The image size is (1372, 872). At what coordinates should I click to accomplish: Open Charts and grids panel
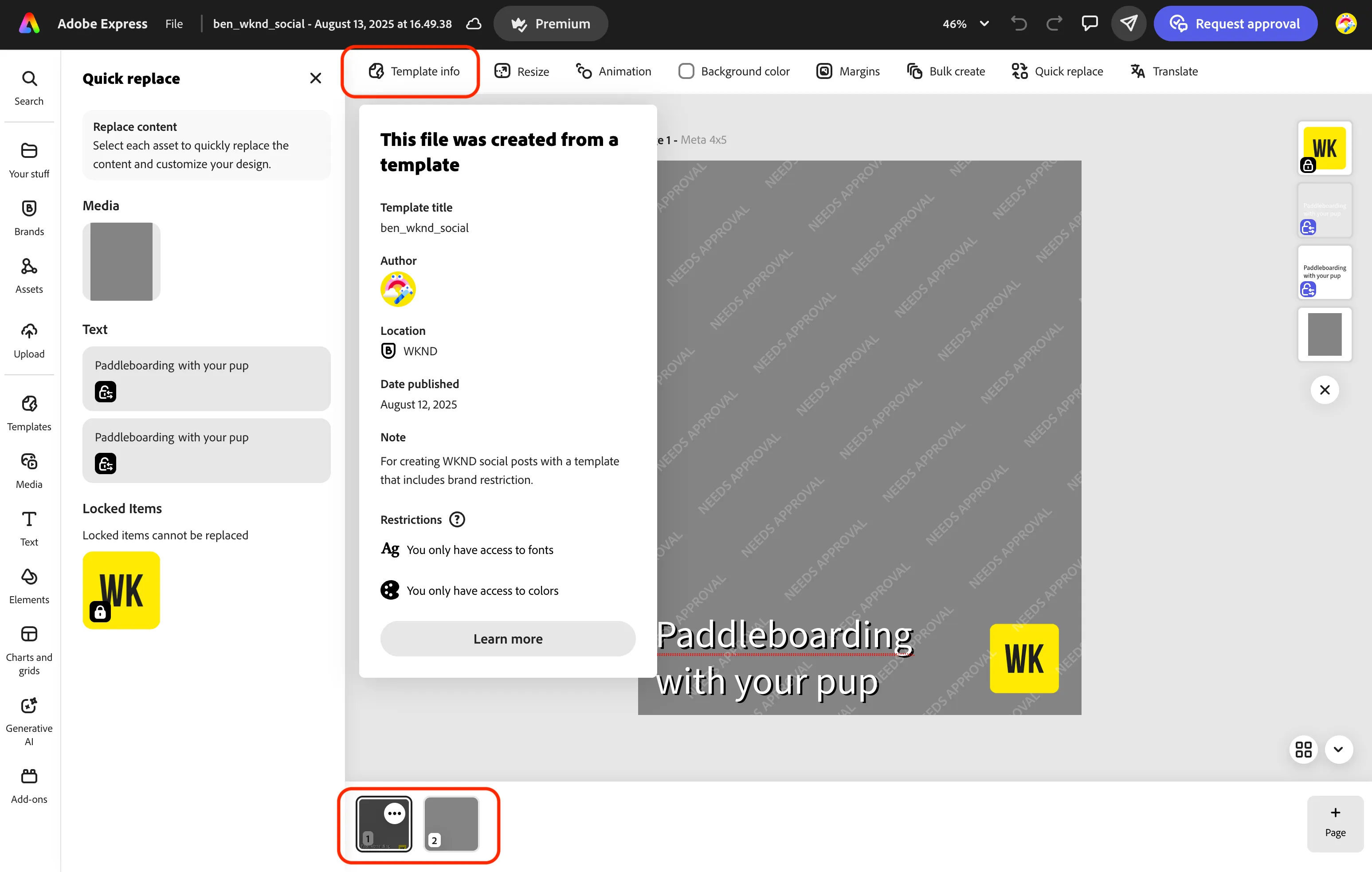(29, 650)
